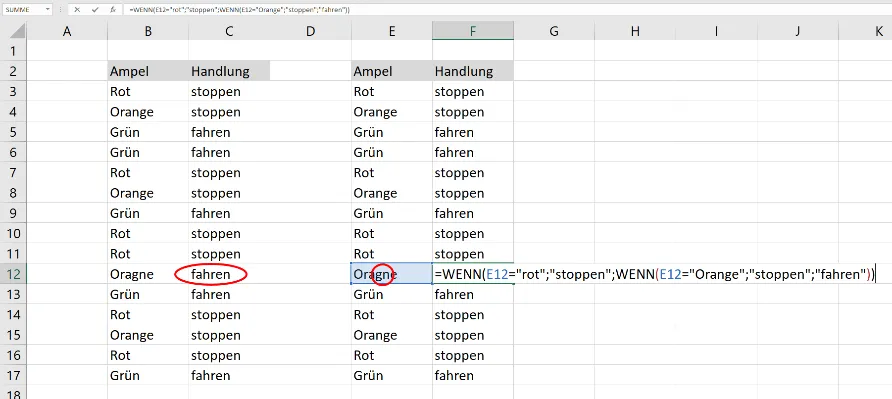The width and height of the screenshot is (892, 399).
Task: Select column D header
Action: coord(311,32)
